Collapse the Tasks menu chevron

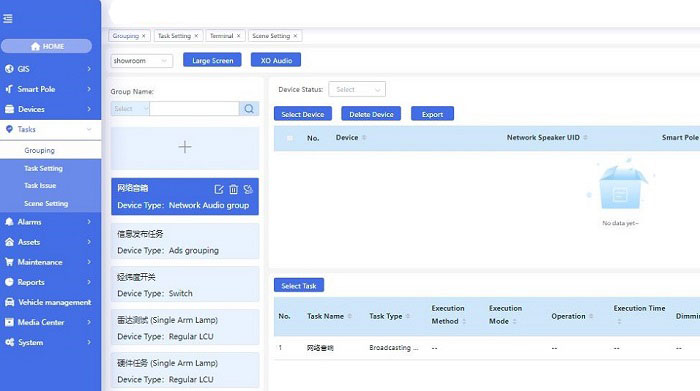tap(89, 129)
